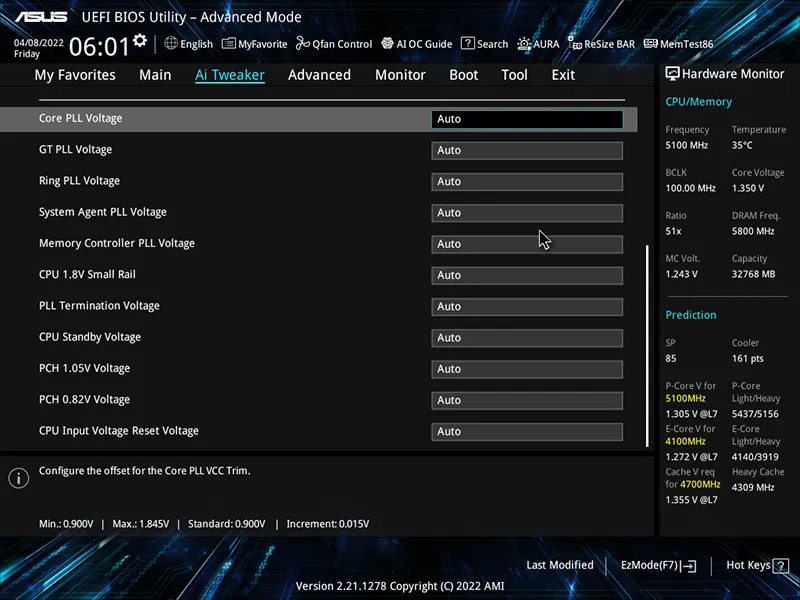
Task: Select the PLL Termination Voltage label
Action: 99,306
